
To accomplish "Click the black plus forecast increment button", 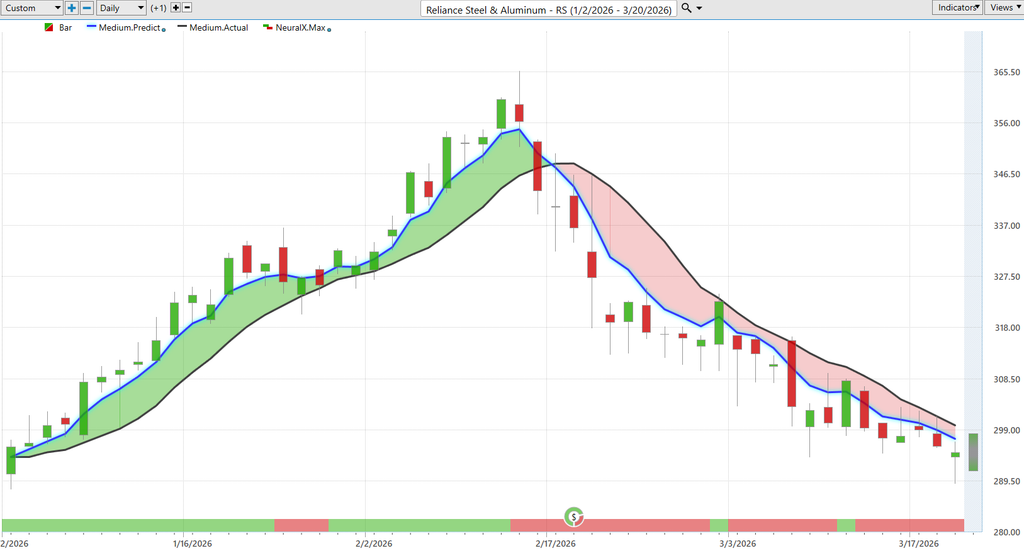I will coord(175,8).
